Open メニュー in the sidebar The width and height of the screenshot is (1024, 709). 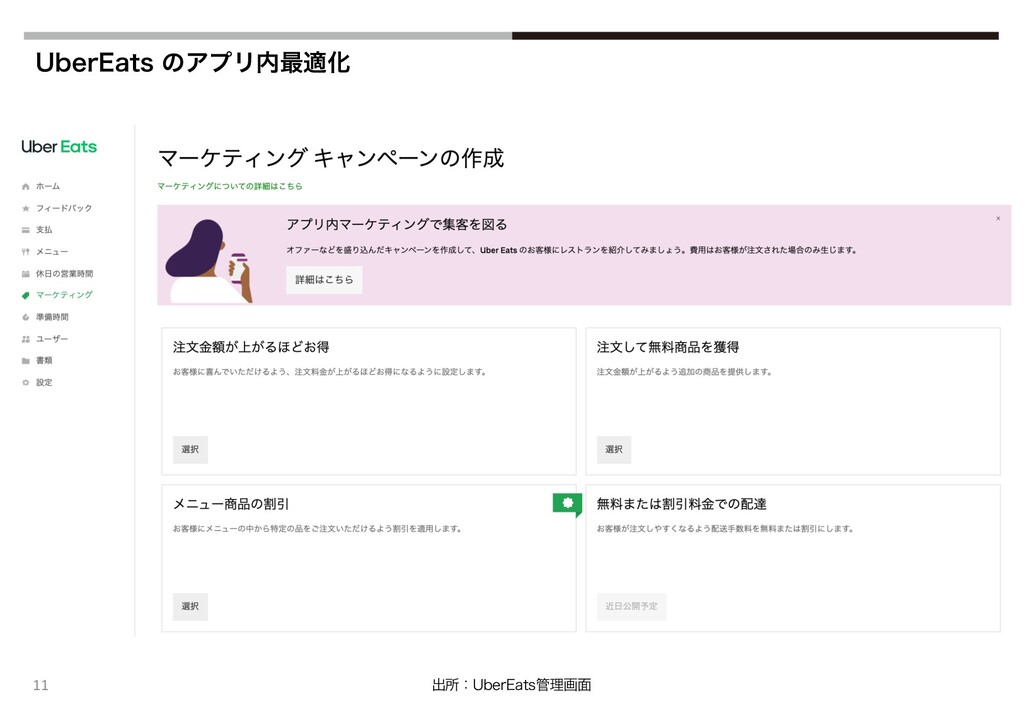[x=52, y=252]
